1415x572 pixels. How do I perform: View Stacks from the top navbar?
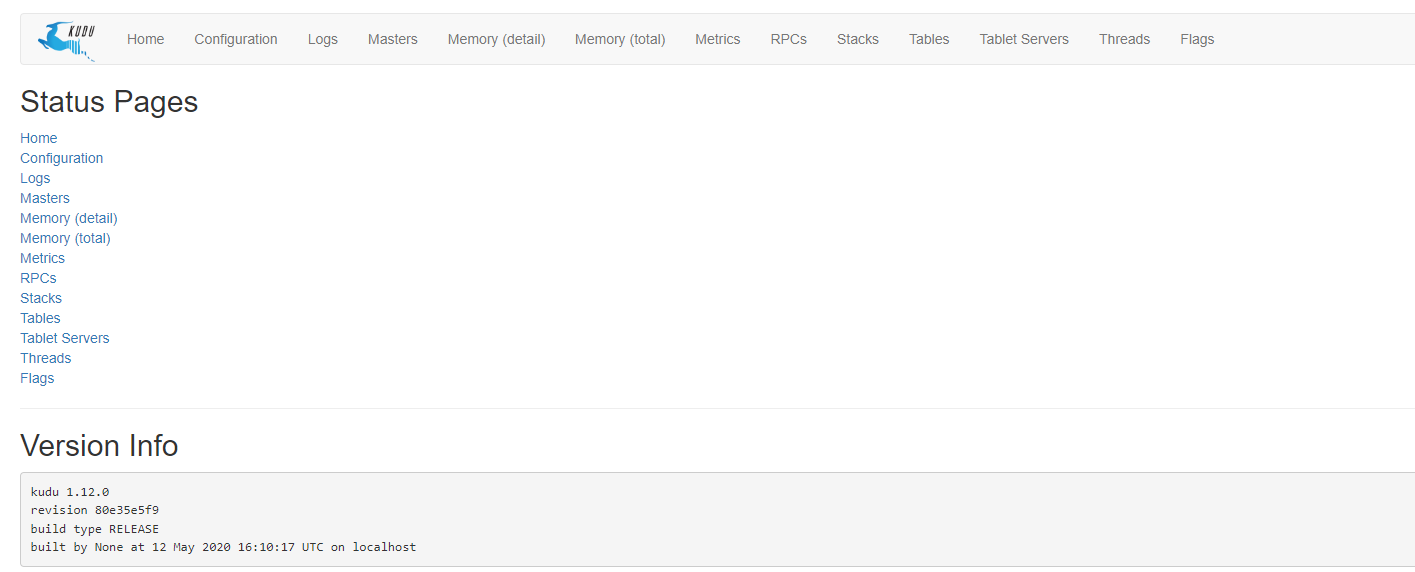[858, 39]
